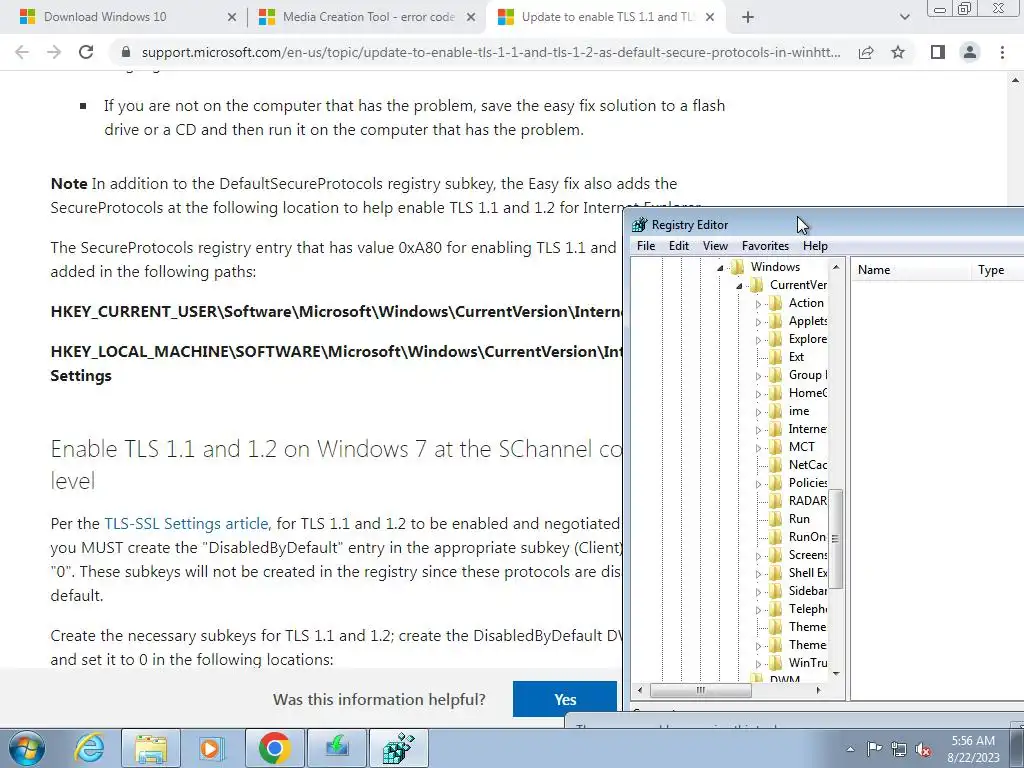The image size is (1024, 768).
Task: Expand the HomeGroup registry key
Action: pyautogui.click(x=758, y=394)
